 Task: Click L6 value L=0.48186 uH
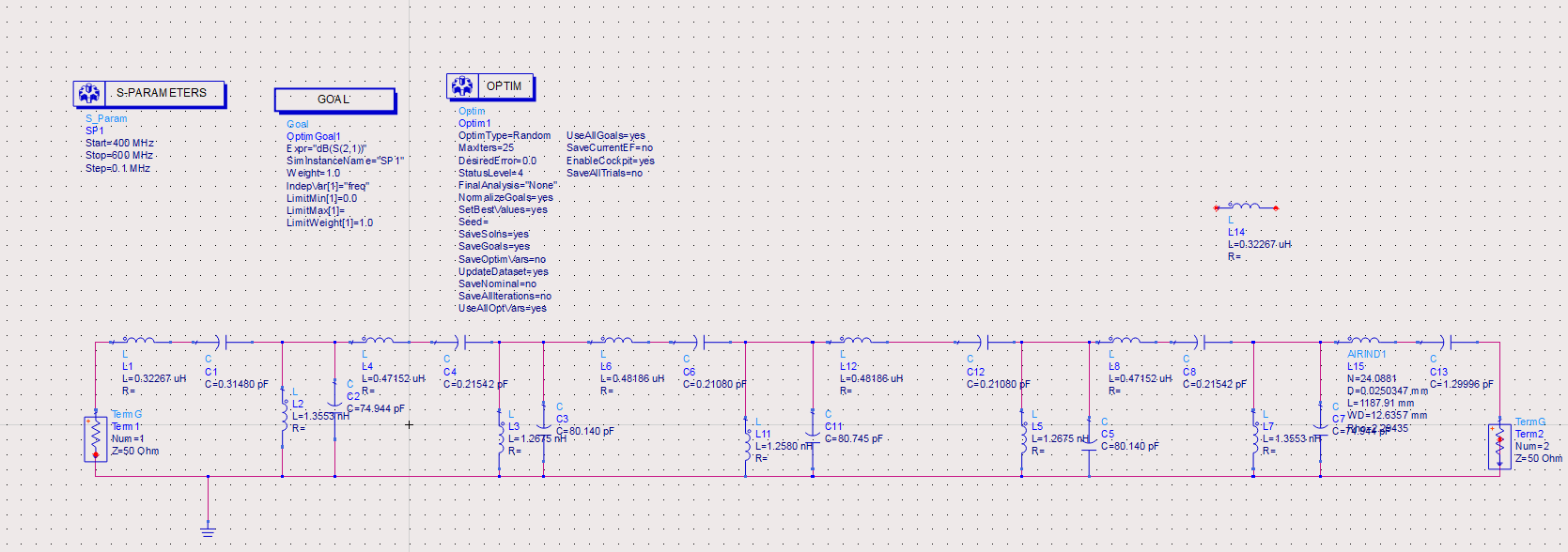click(x=632, y=379)
